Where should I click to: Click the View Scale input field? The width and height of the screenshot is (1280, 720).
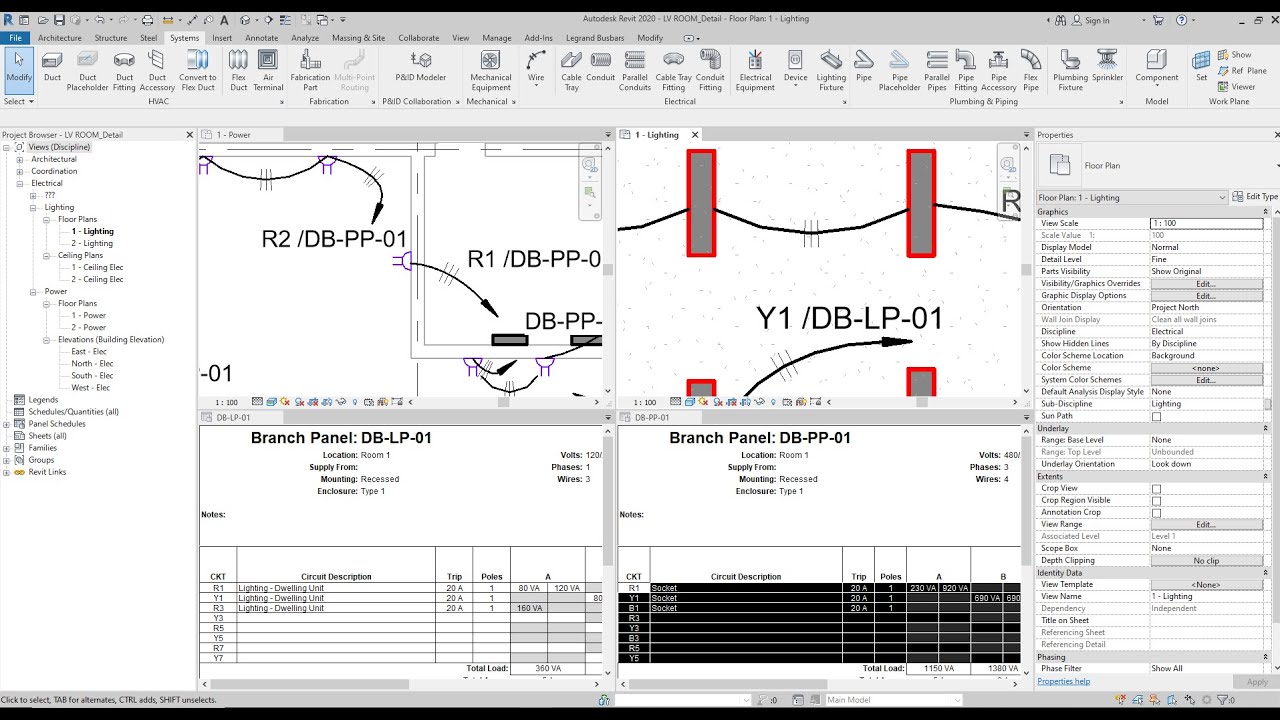pos(1206,224)
